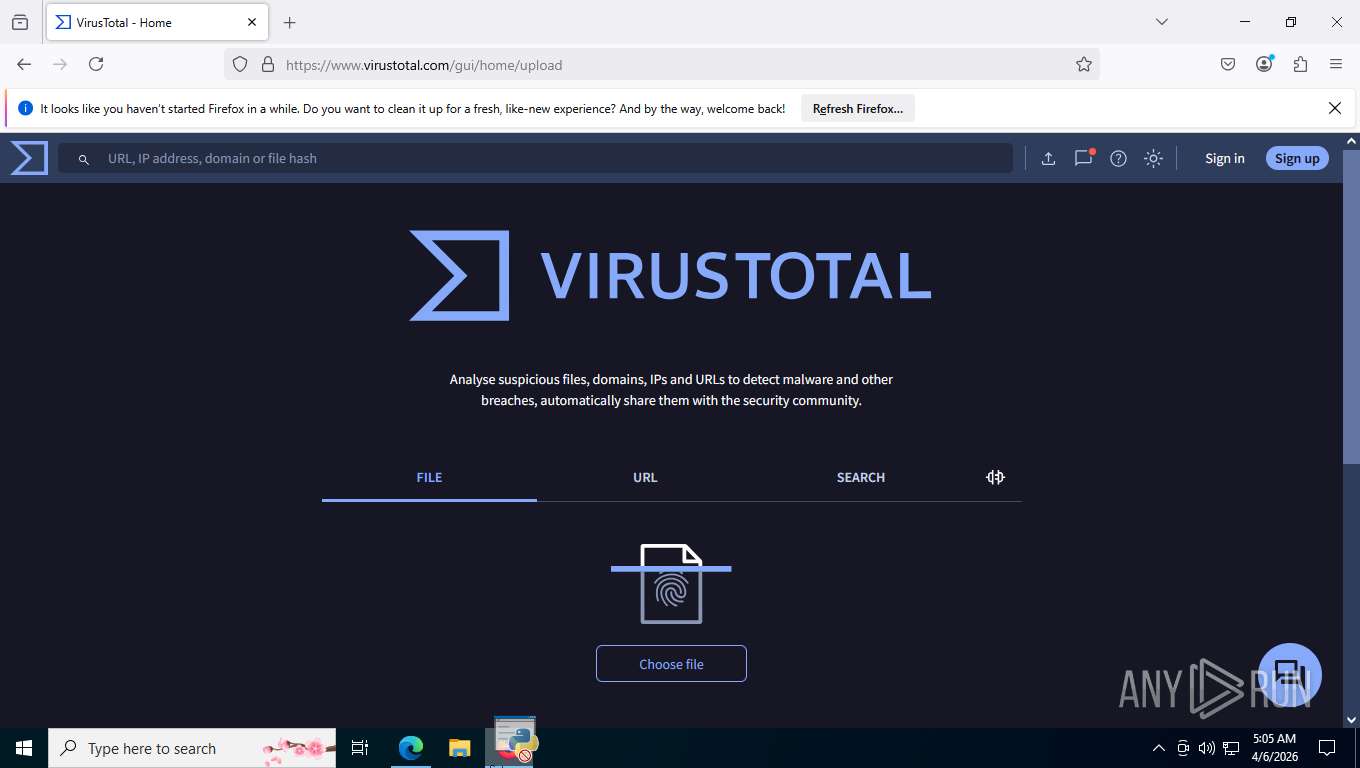The height and width of the screenshot is (768, 1360).
Task: Expand the list all tabs dropdown arrow
Action: pos(1161,22)
